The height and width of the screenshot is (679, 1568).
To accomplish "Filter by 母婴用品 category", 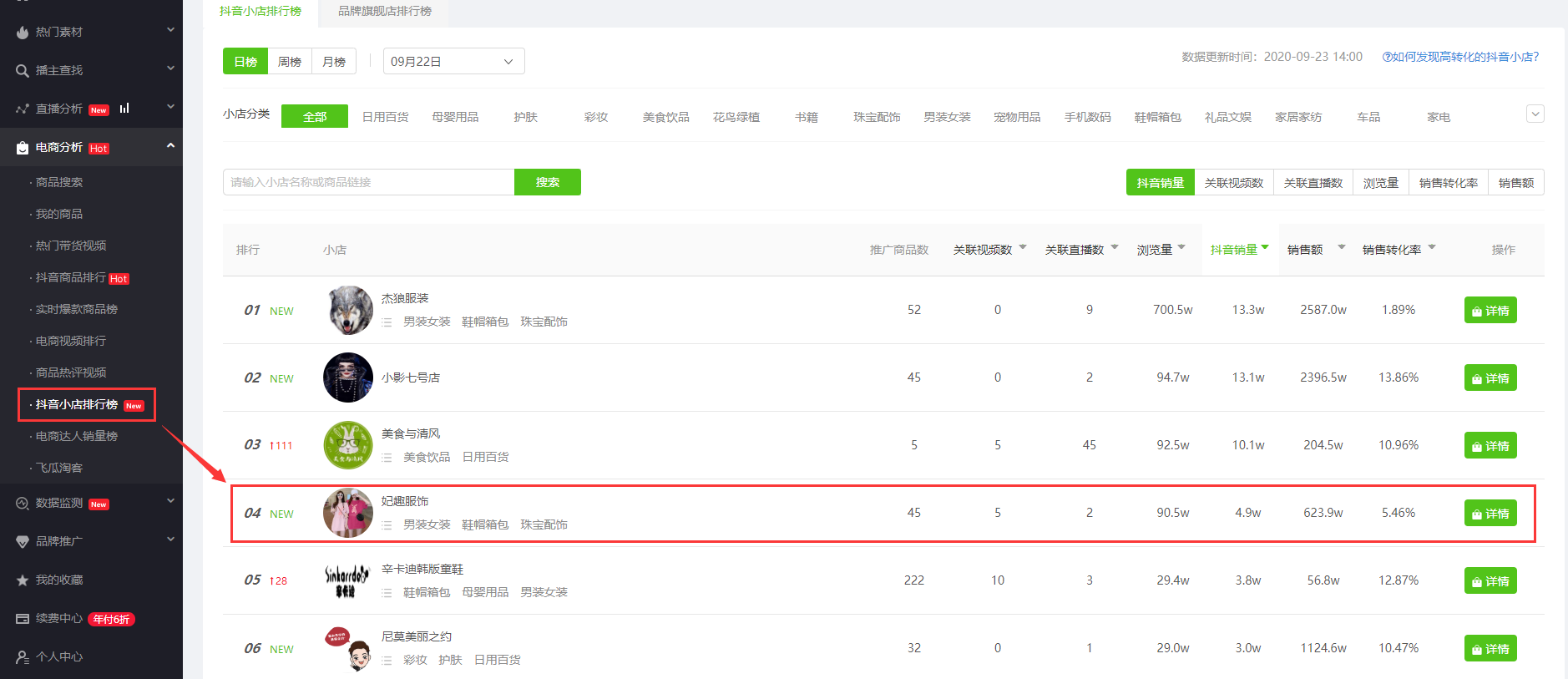I will coord(455,117).
